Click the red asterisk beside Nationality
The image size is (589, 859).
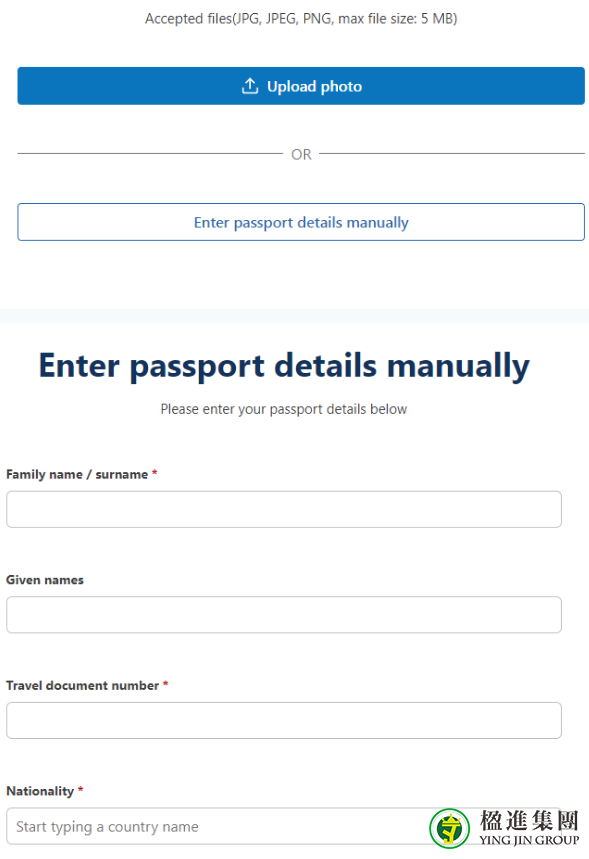pos(81,789)
